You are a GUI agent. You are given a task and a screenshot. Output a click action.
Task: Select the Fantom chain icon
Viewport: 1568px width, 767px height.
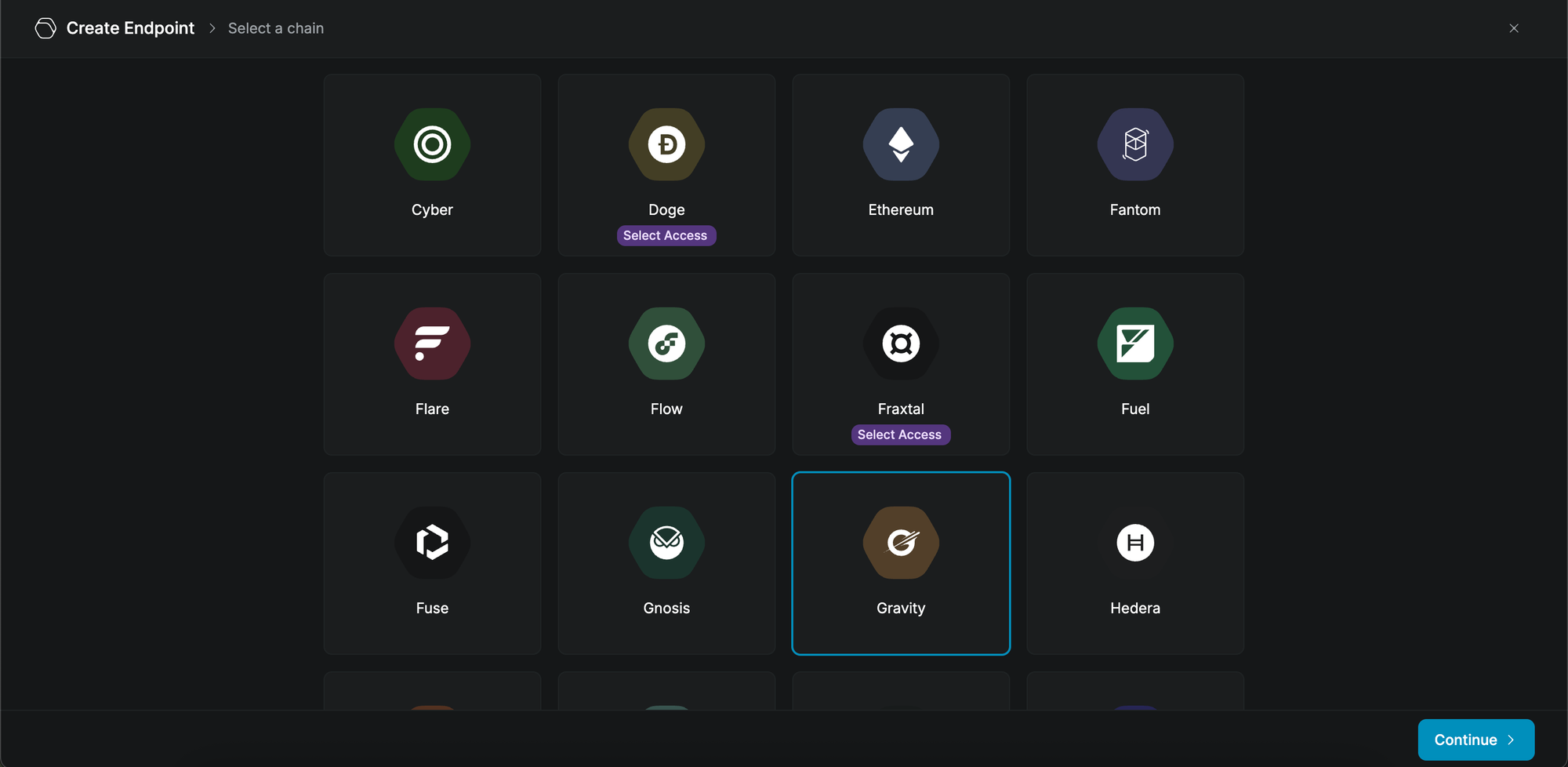1135,144
